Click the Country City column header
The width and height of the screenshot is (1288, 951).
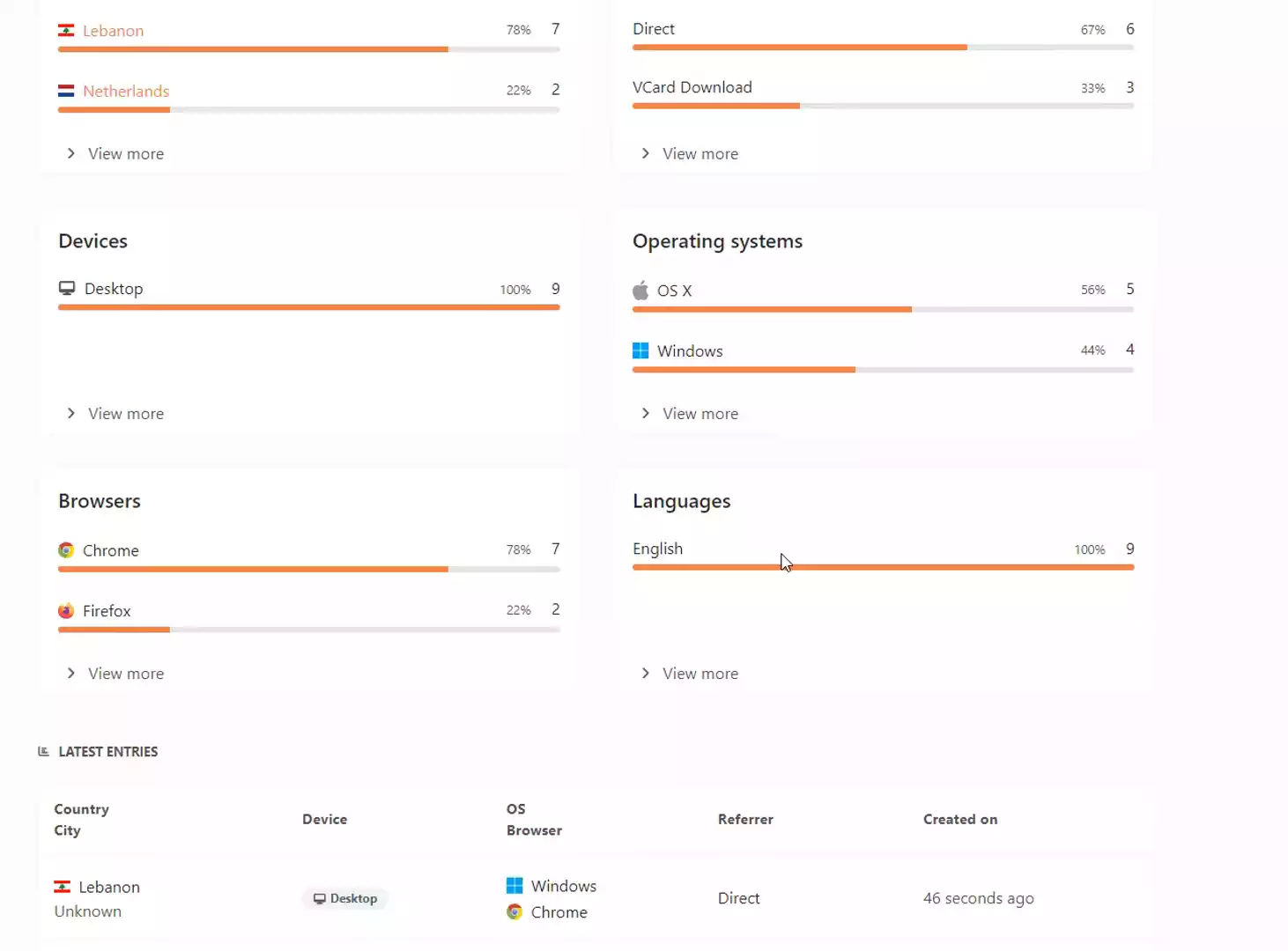click(x=82, y=820)
